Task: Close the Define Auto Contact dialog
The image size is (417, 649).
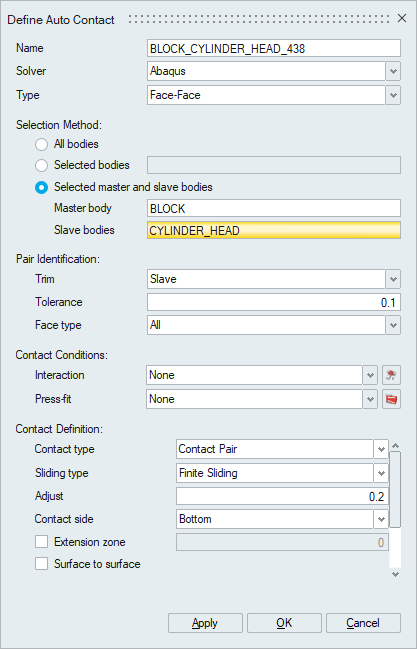Action: 402,18
